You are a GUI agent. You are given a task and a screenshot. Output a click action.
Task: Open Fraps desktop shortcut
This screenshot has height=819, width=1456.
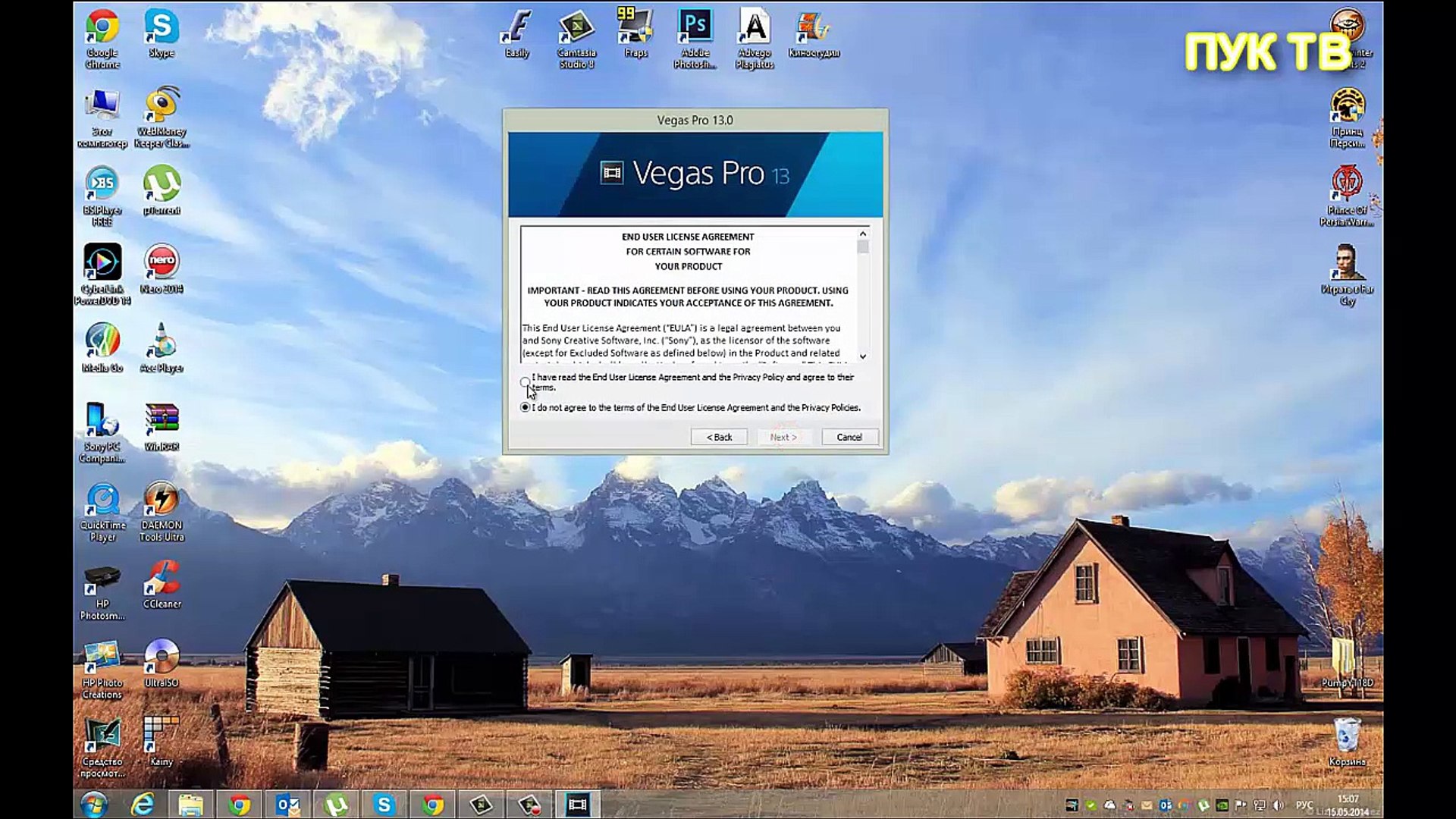635,33
